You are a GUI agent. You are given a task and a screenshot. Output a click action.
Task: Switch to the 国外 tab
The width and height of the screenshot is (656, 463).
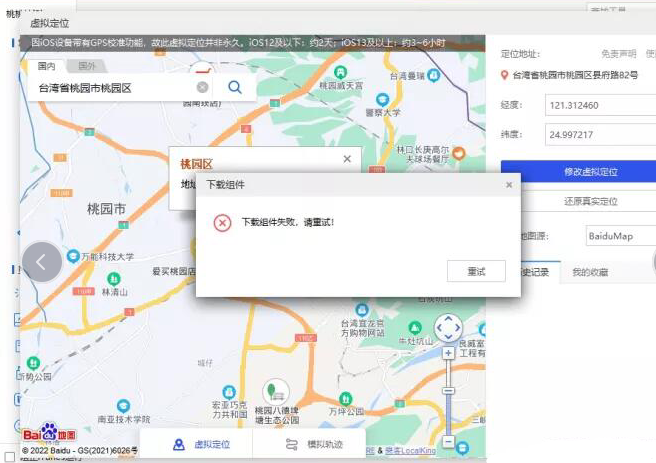pyautogui.click(x=87, y=66)
